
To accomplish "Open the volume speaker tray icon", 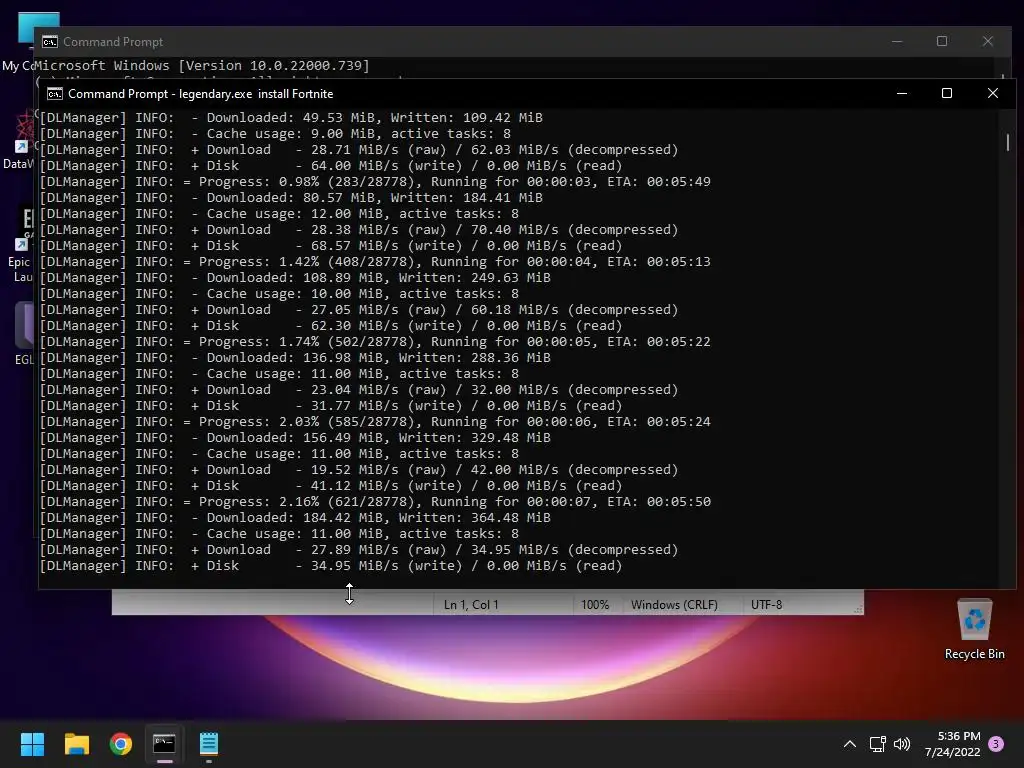I will point(902,744).
